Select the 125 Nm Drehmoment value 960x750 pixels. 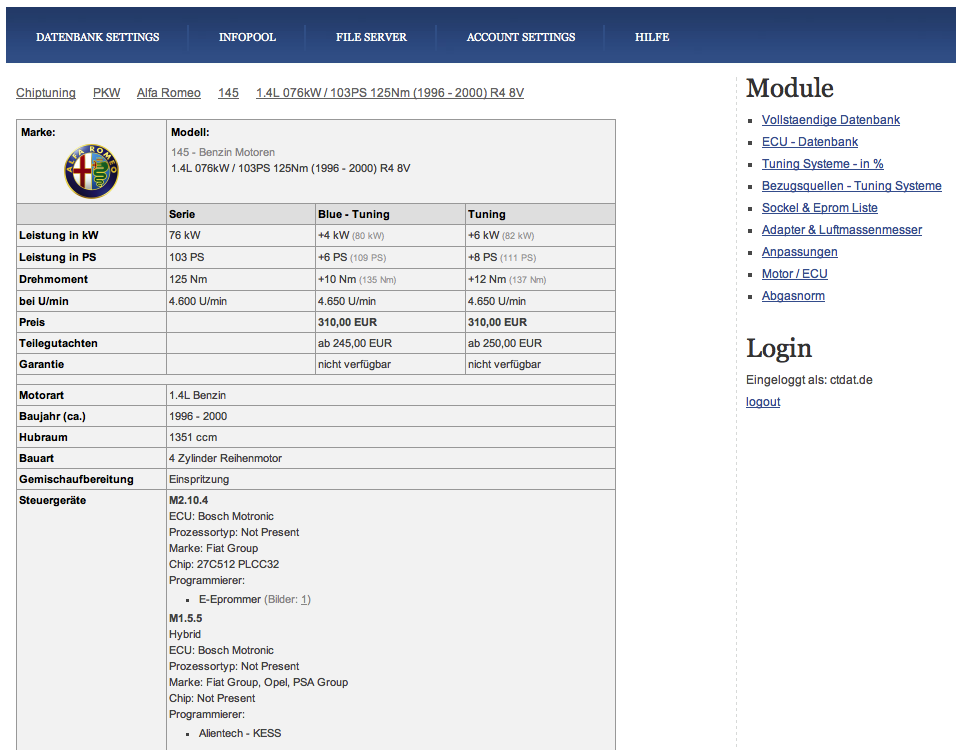[188, 279]
